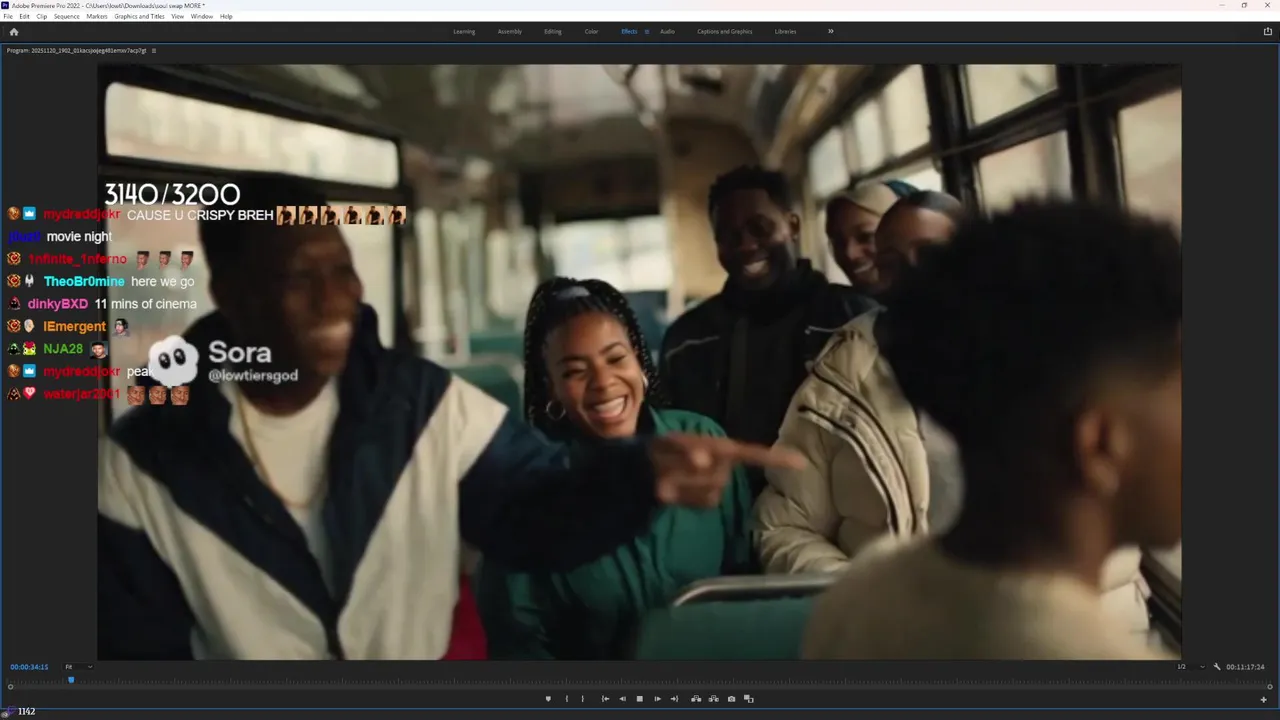
Task: Show more workspaces via overflow chevrons
Action: coord(830,31)
